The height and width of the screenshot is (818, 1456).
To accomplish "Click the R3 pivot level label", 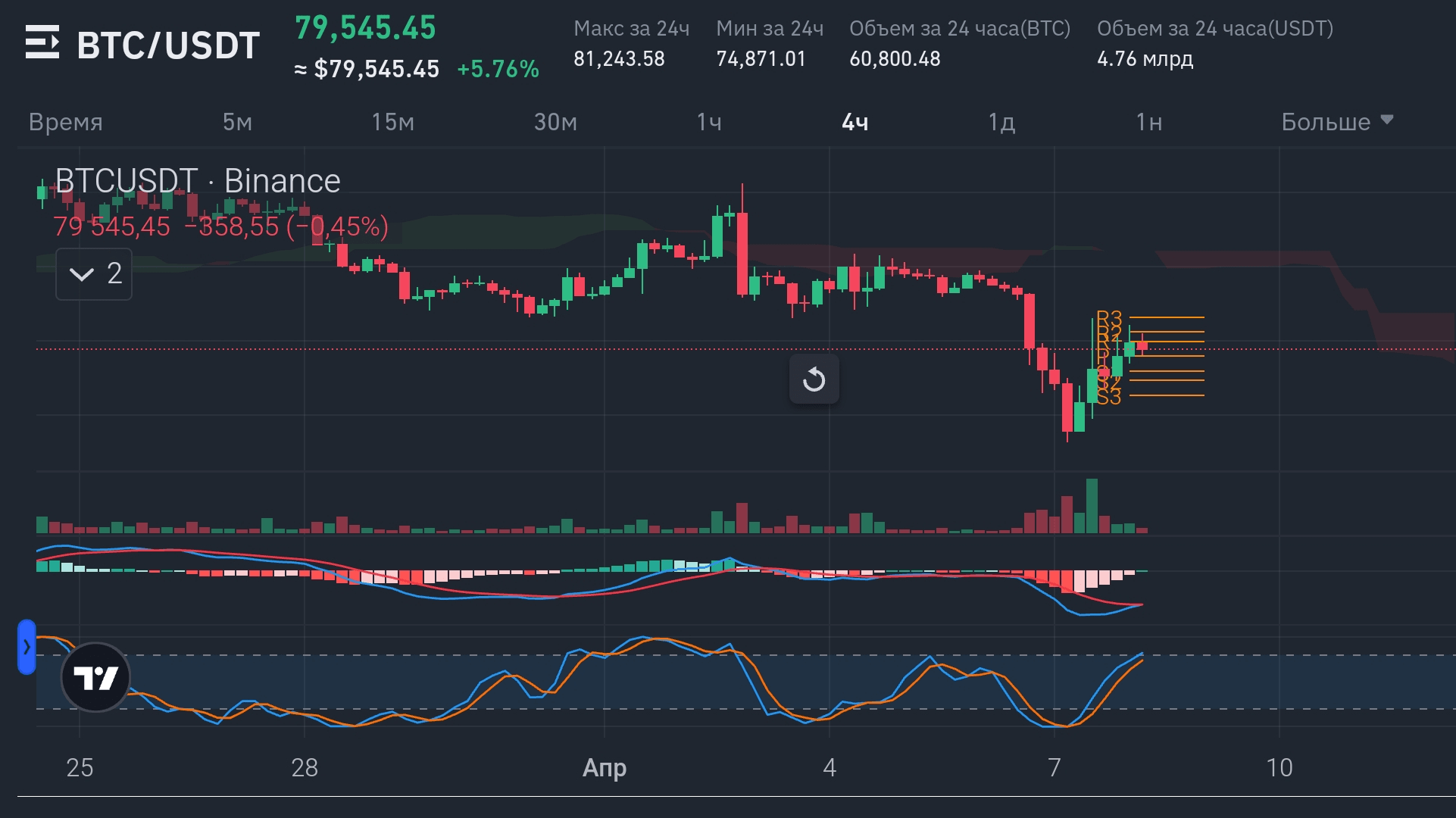I will [x=1109, y=317].
